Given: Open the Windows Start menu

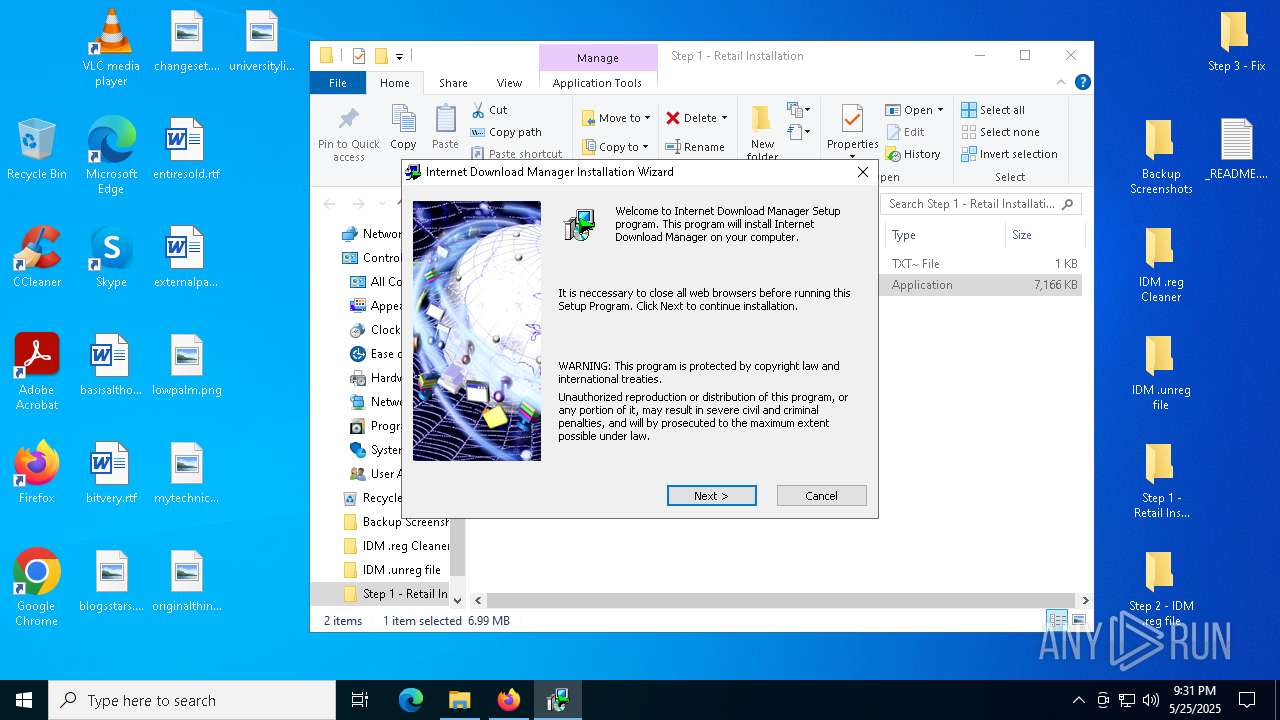Looking at the screenshot, I should tap(24, 700).
